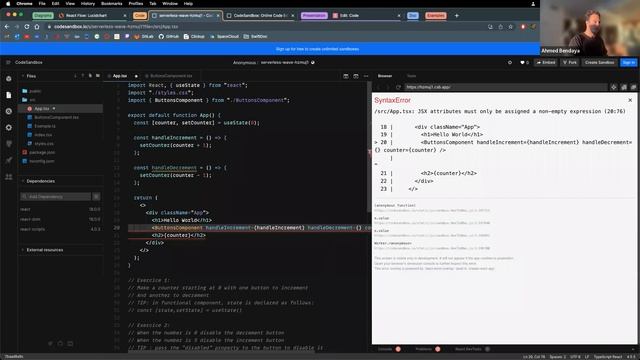This screenshot has width=640, height=360.
Task: Switch to React Flow Lucidchart Chrome tab
Action: (x=93, y=16)
